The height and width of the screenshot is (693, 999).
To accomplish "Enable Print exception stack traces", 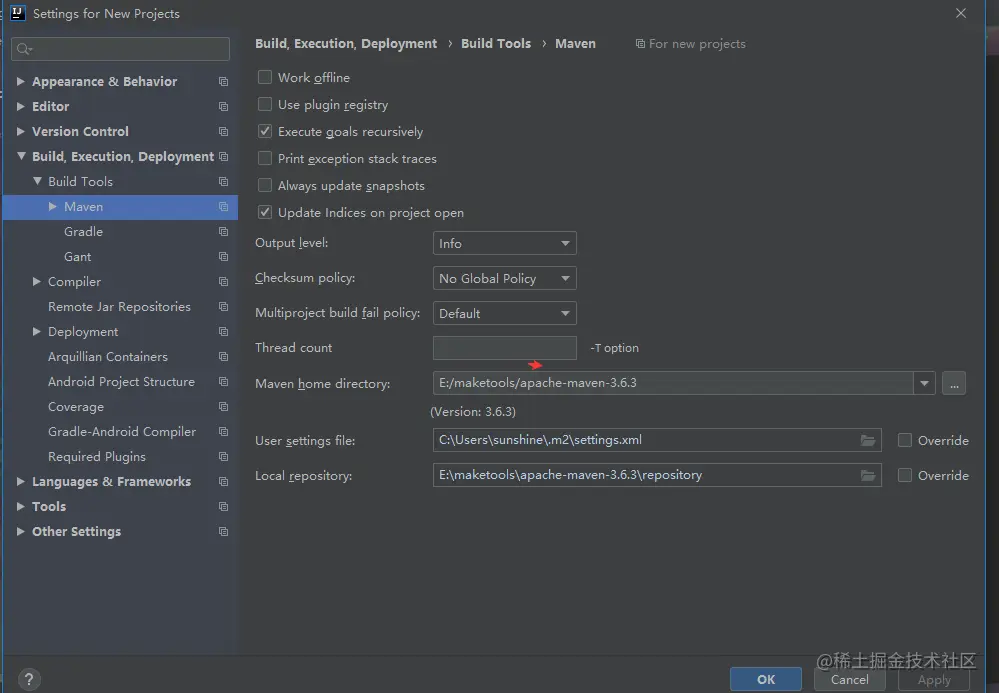I will pyautogui.click(x=264, y=158).
